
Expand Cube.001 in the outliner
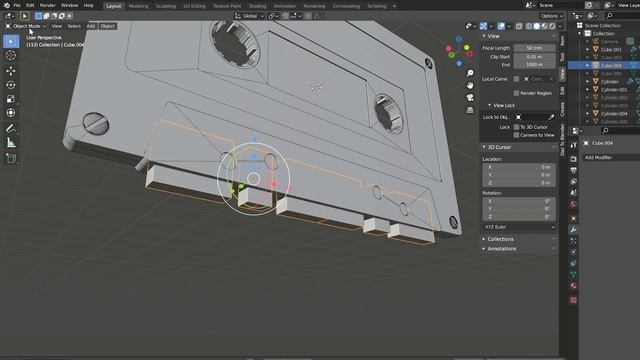point(588,49)
